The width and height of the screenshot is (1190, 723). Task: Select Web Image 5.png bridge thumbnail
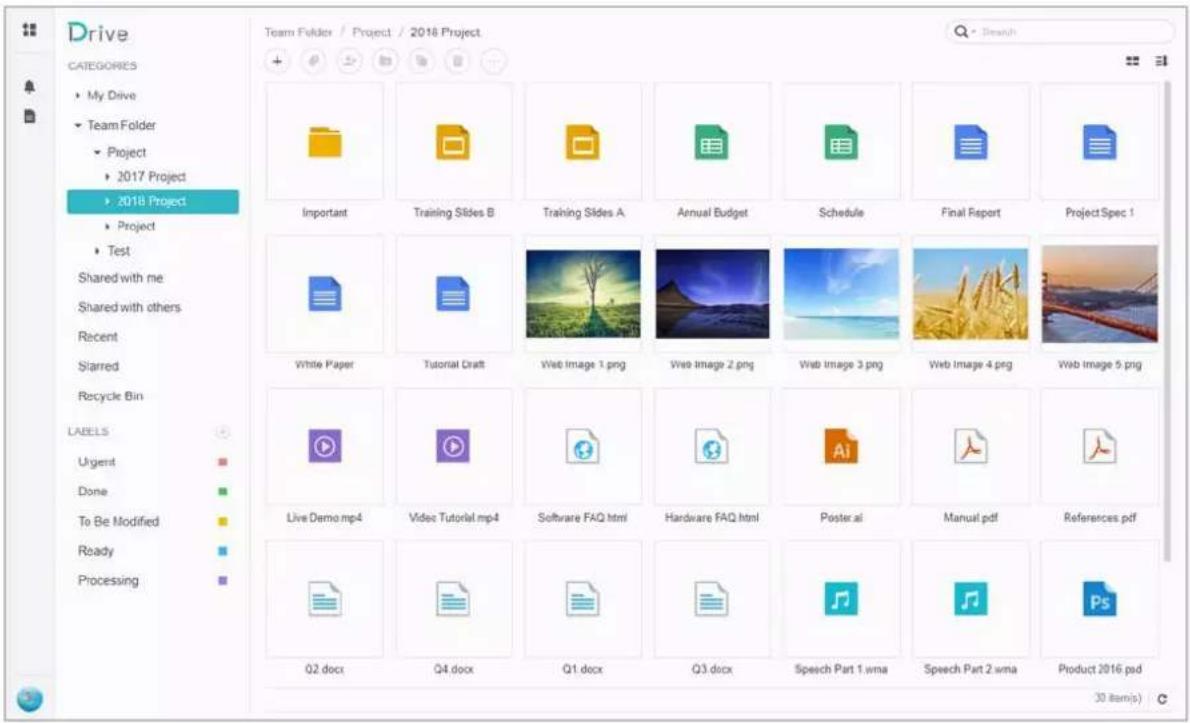(1100, 294)
